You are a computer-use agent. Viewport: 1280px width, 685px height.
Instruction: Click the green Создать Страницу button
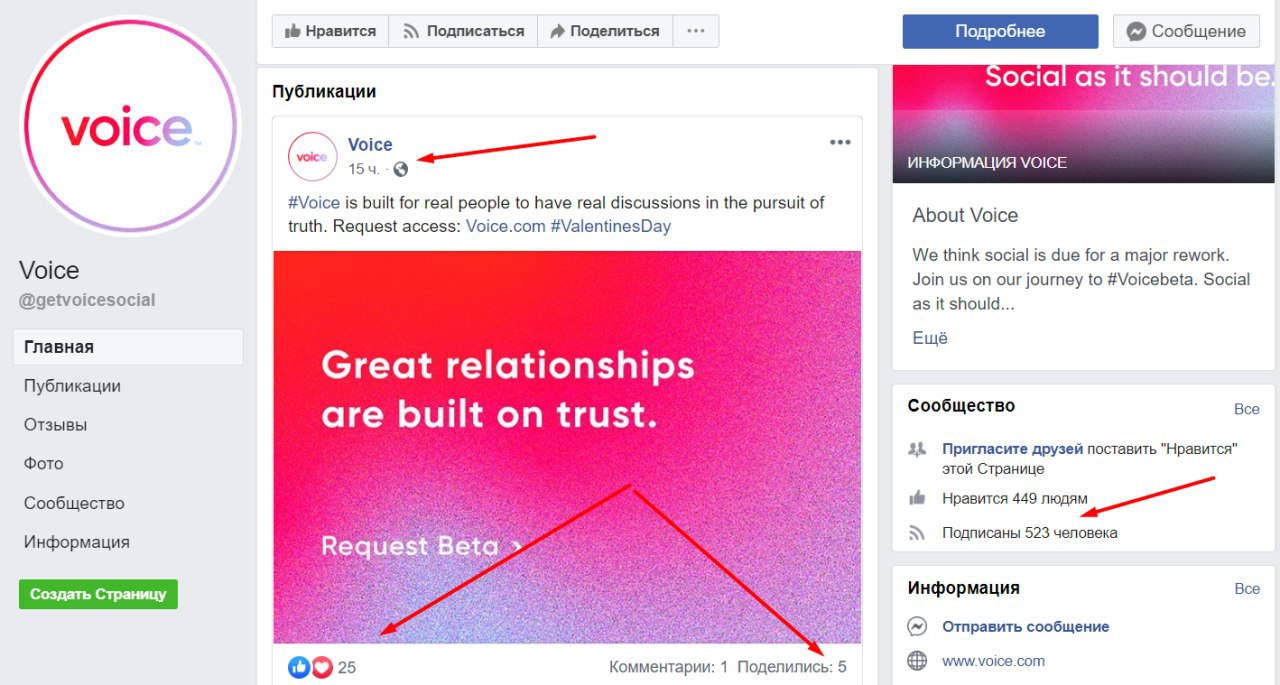[98, 594]
